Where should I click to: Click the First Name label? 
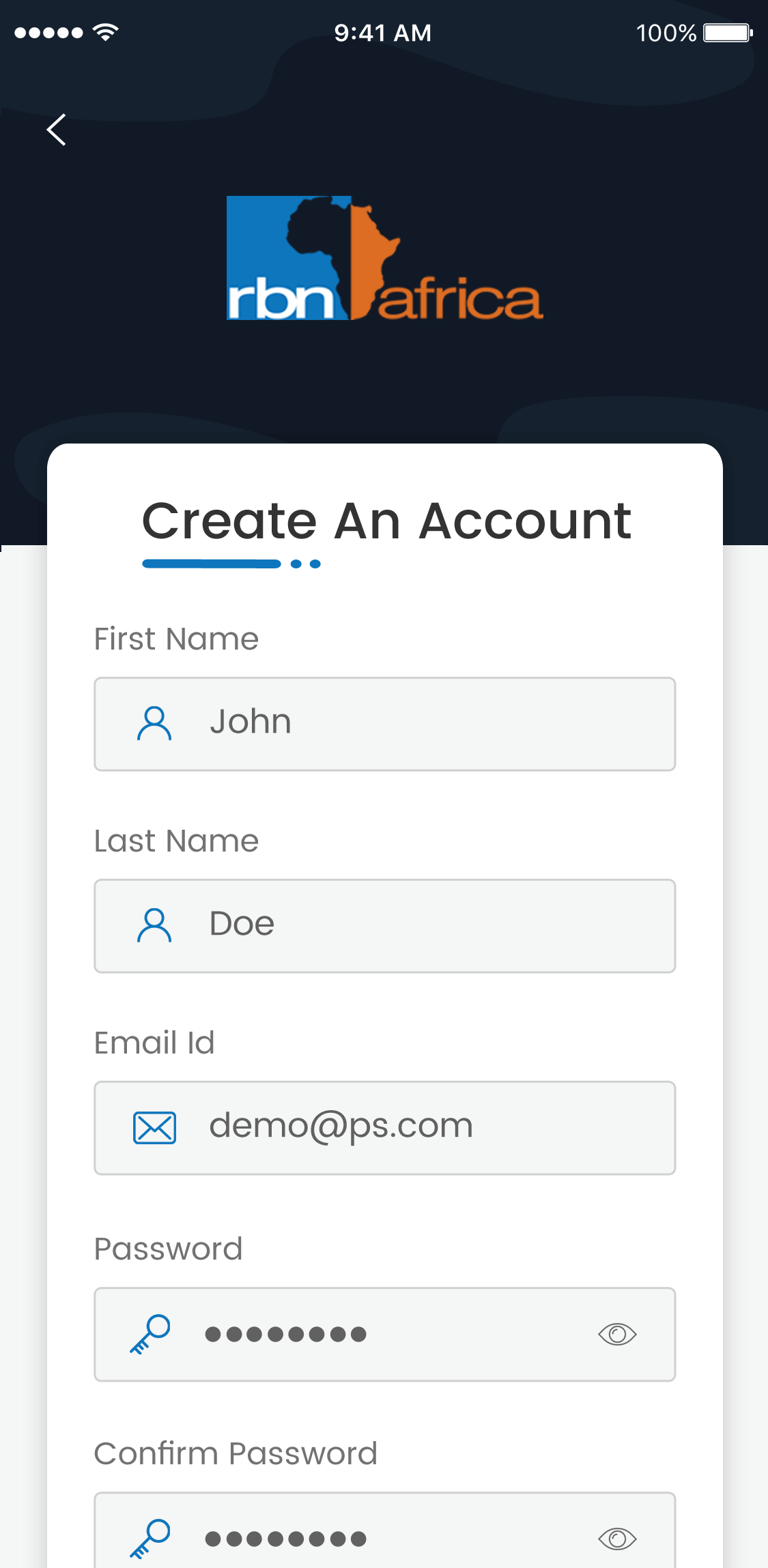176,639
